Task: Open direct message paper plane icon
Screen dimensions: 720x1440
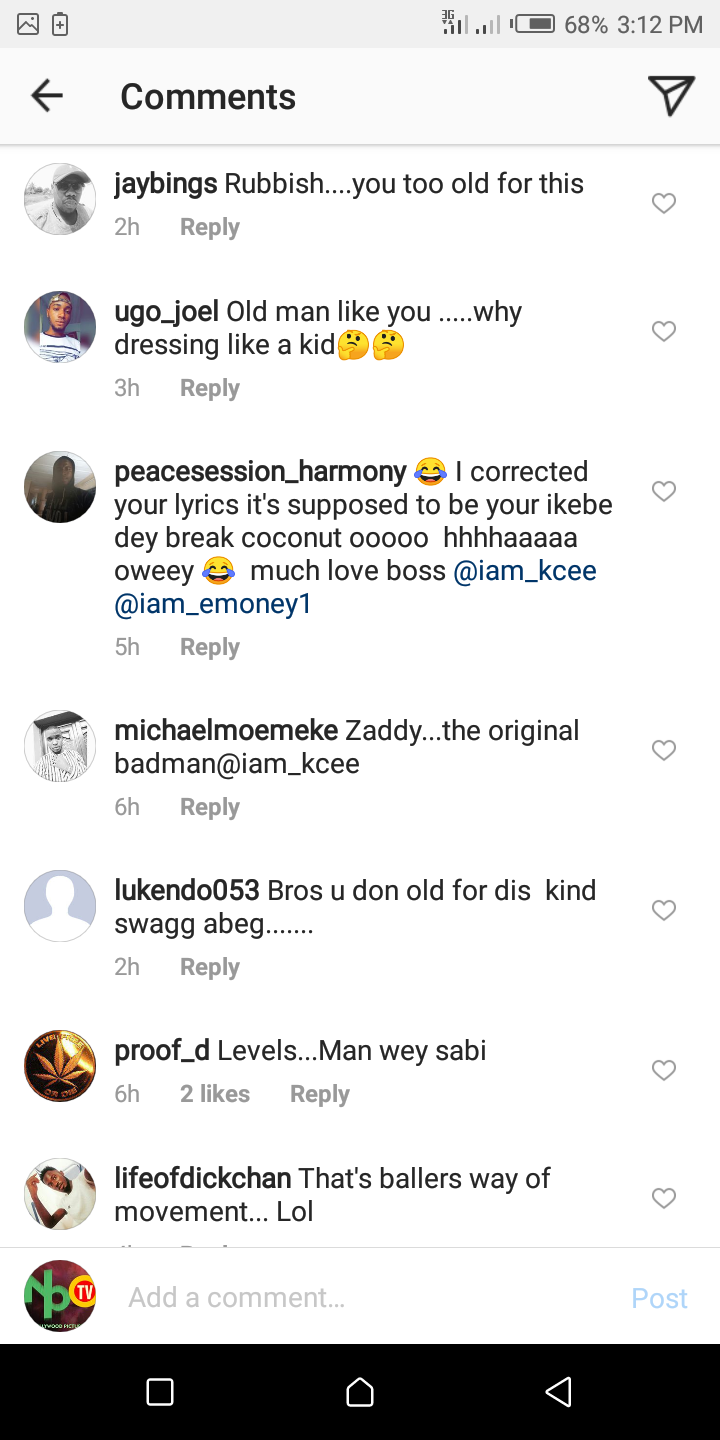Action: tap(671, 96)
